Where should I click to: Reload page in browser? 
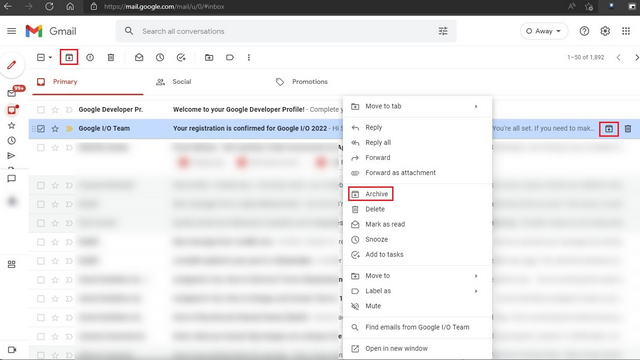pyautogui.click(x=49, y=7)
